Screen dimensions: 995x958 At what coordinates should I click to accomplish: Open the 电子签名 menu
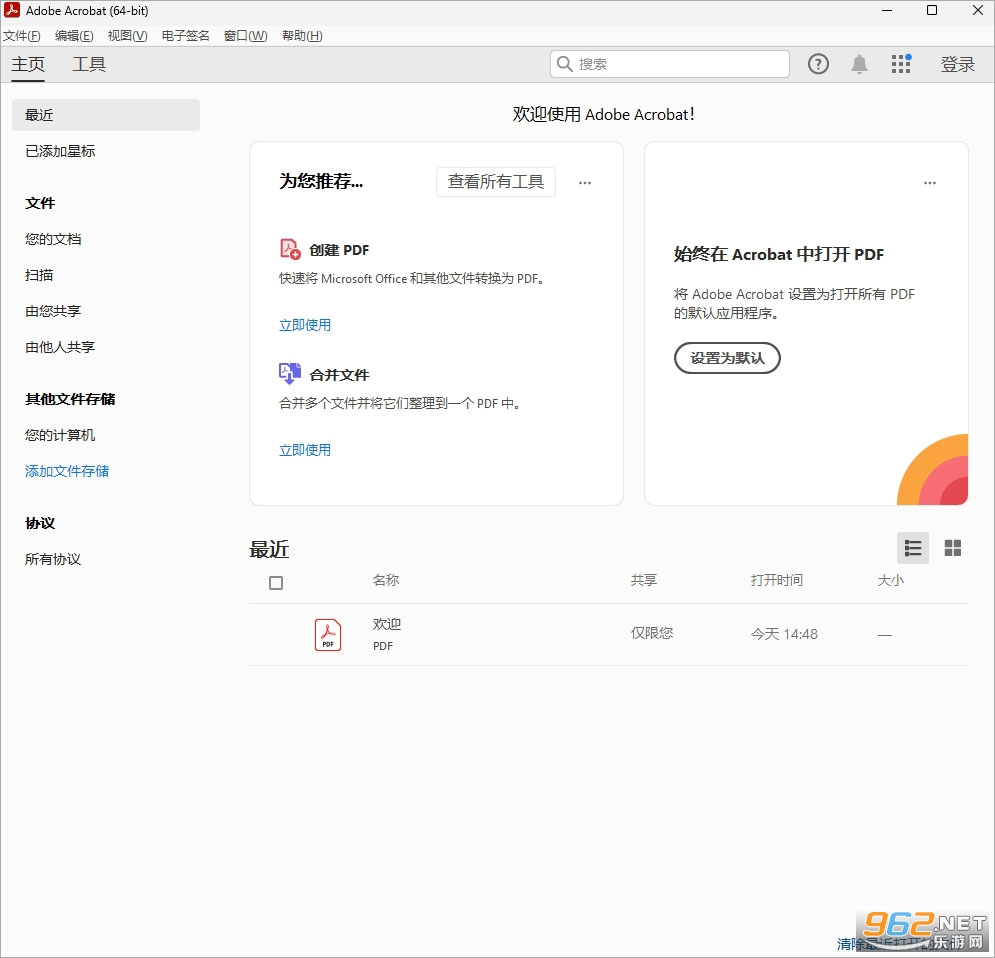click(185, 36)
